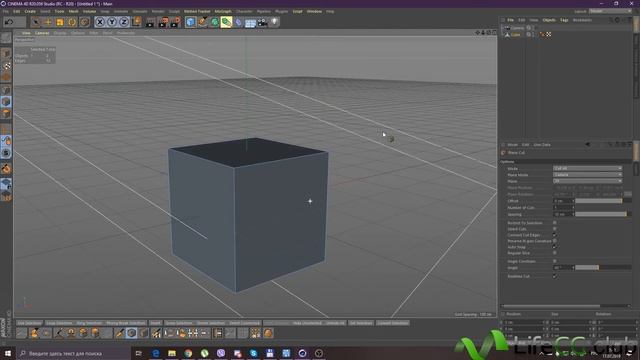Click the Camera object icon in the top toolbar
The image size is (640, 360).
pyautogui.click(x=262, y=22)
